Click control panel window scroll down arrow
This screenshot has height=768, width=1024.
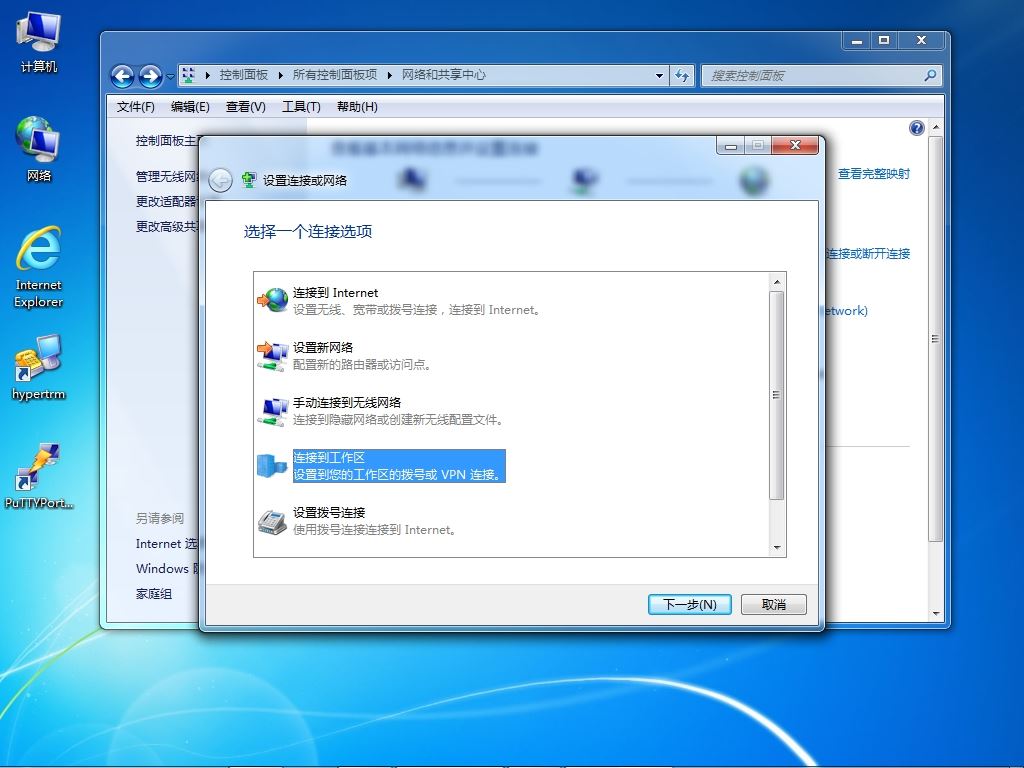[x=936, y=613]
